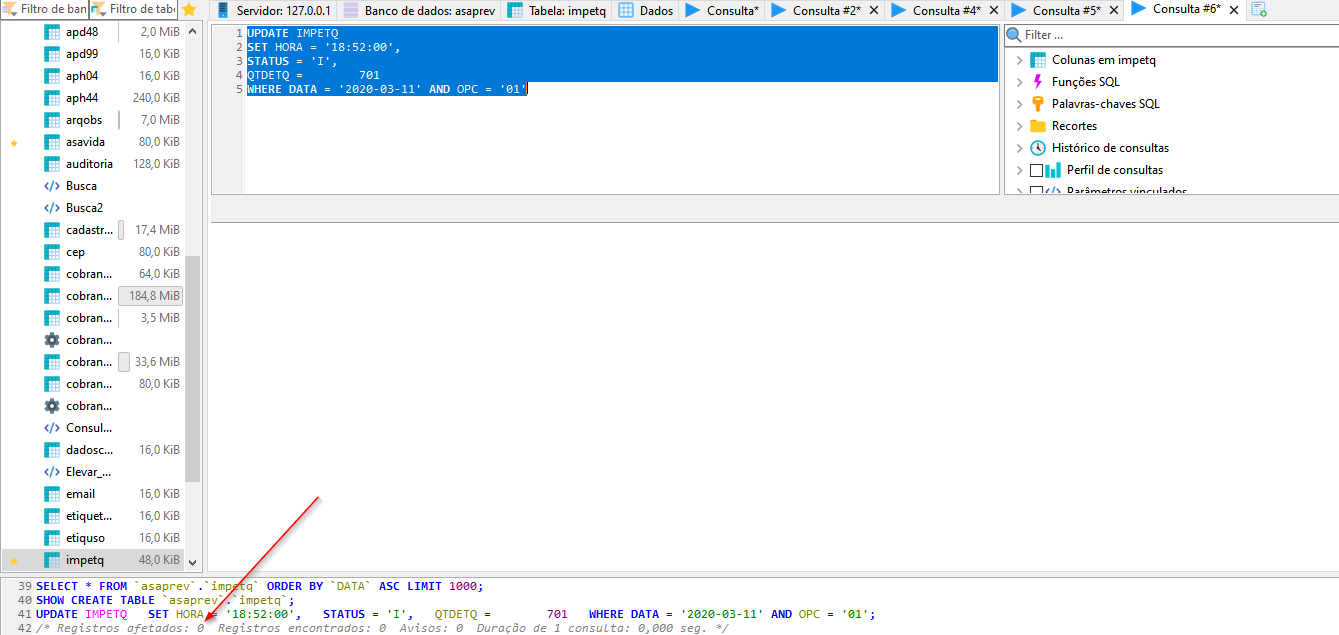Screen dimensions: 1339x635
Task: Click the new query tab icon
Action: 1259,10
